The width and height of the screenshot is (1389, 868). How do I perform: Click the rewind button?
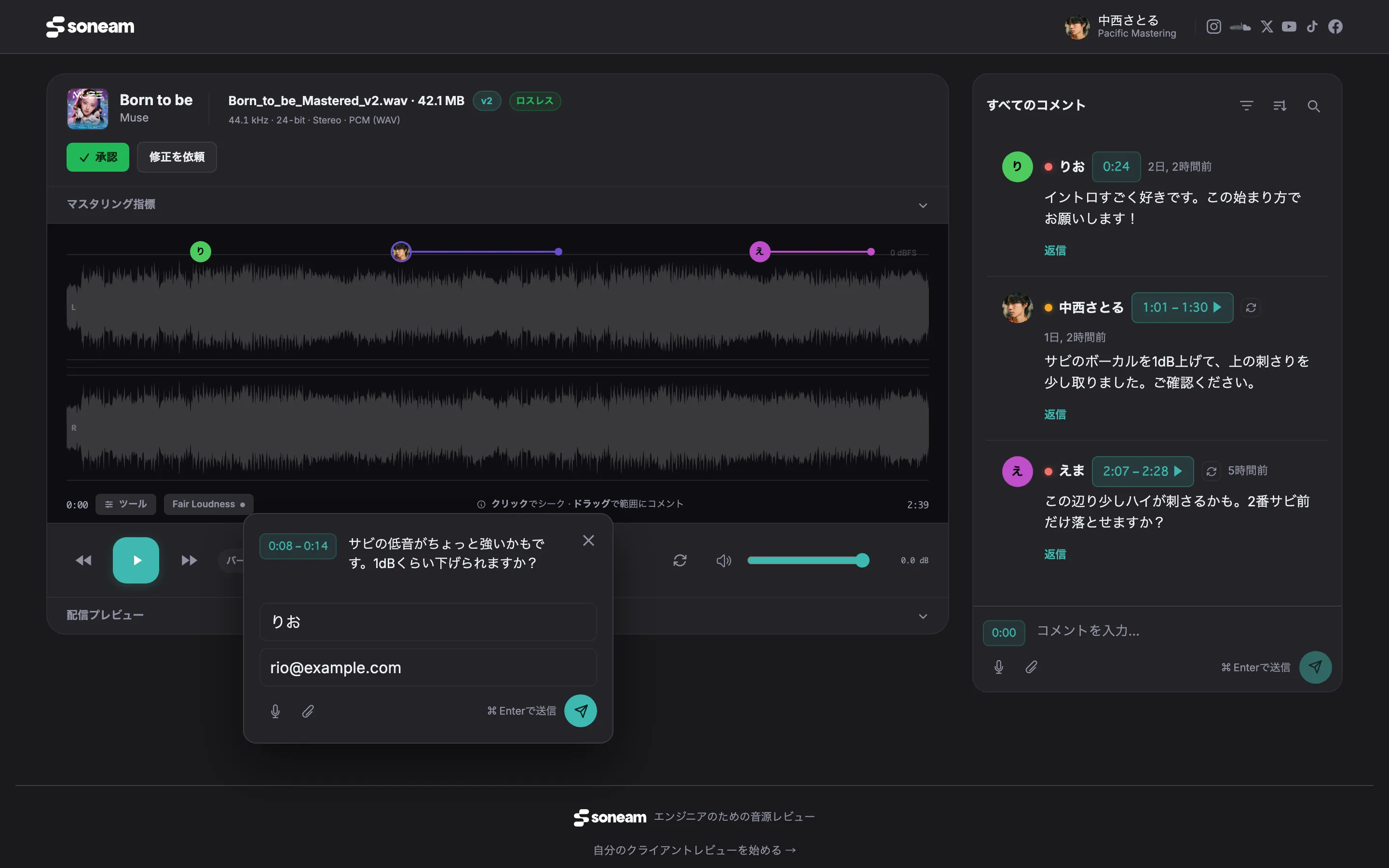pyautogui.click(x=83, y=560)
